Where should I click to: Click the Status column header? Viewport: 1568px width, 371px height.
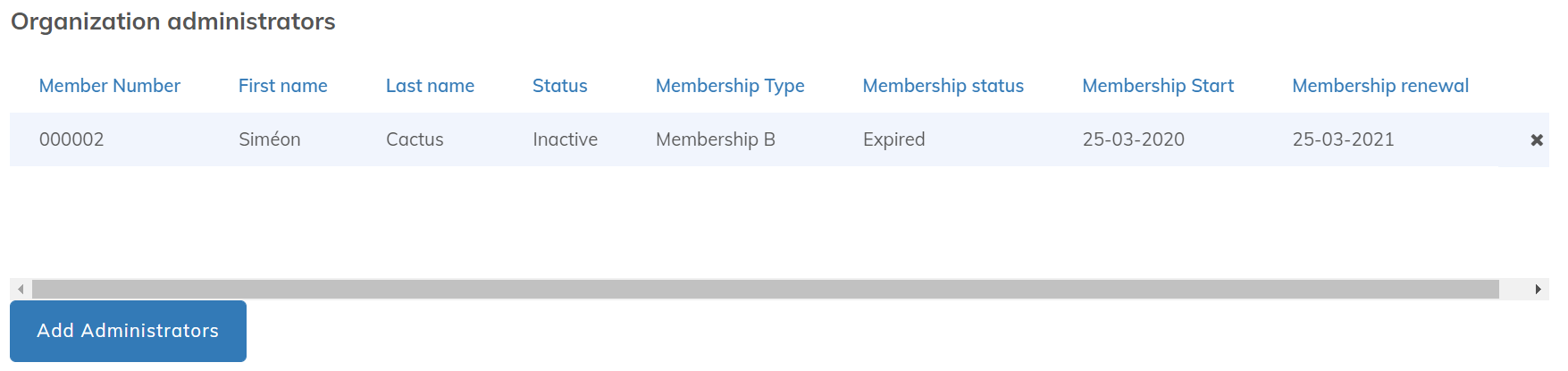click(559, 86)
